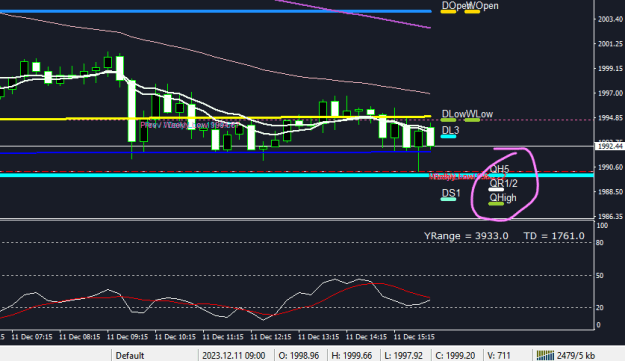Click the cyan marker under DL3
Image resolution: width=625 pixels, height=361 pixels.
[x=448, y=137]
